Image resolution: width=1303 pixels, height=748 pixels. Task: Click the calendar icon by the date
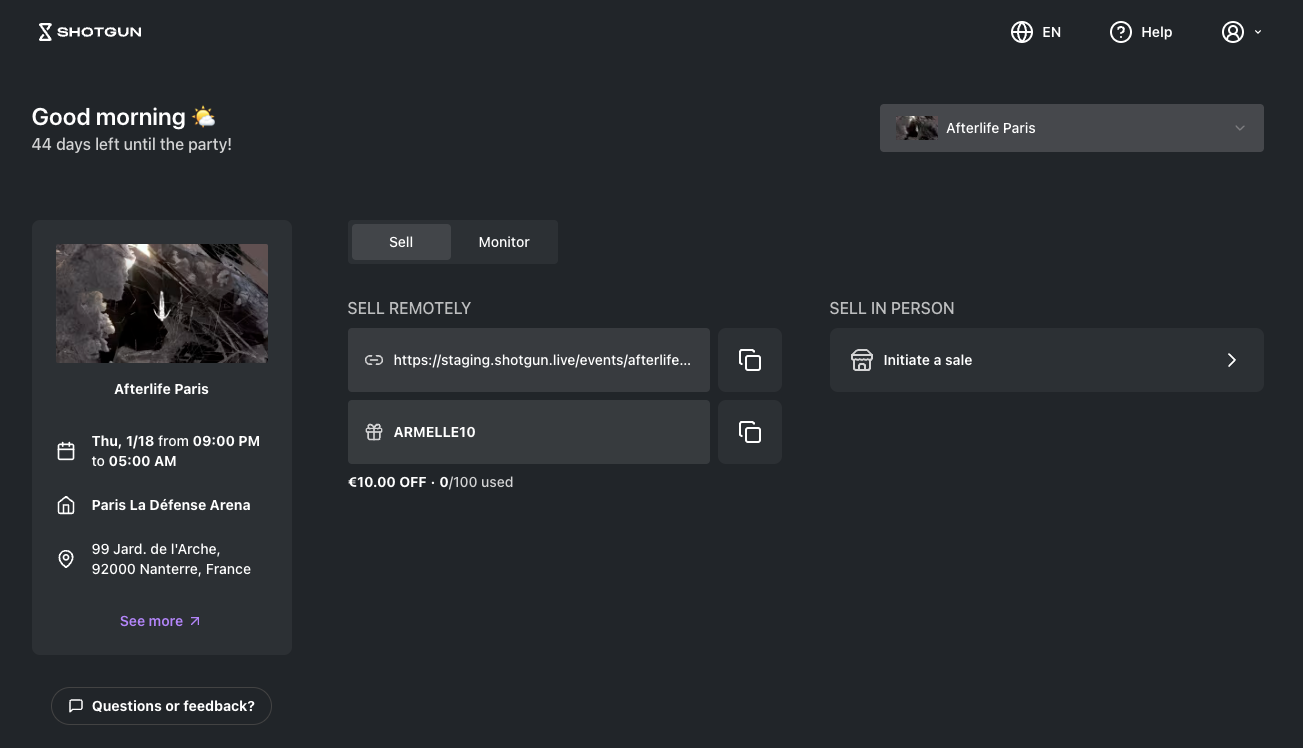tap(66, 451)
